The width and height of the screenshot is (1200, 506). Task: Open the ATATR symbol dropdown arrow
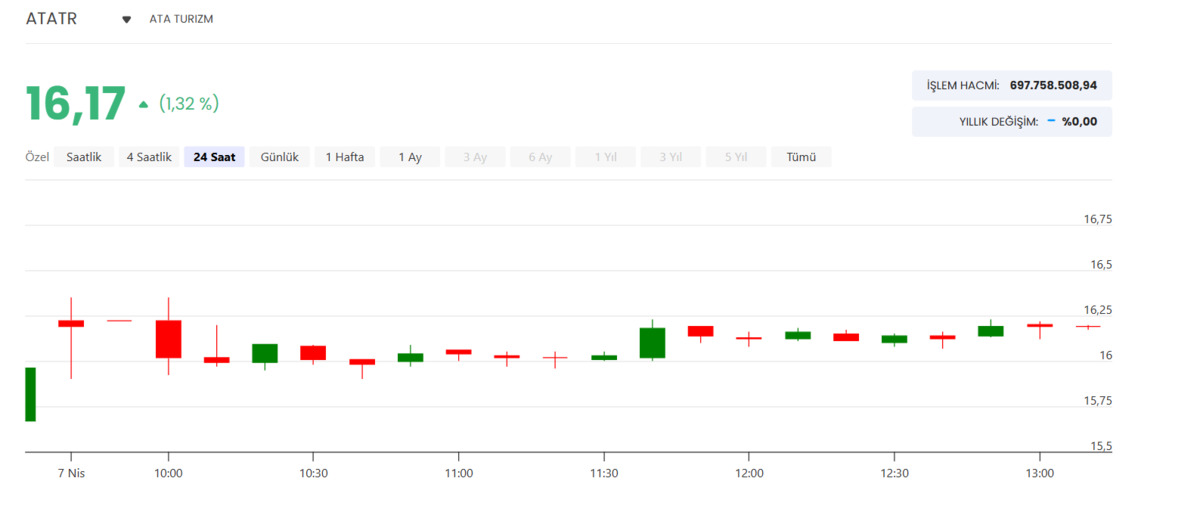point(127,20)
